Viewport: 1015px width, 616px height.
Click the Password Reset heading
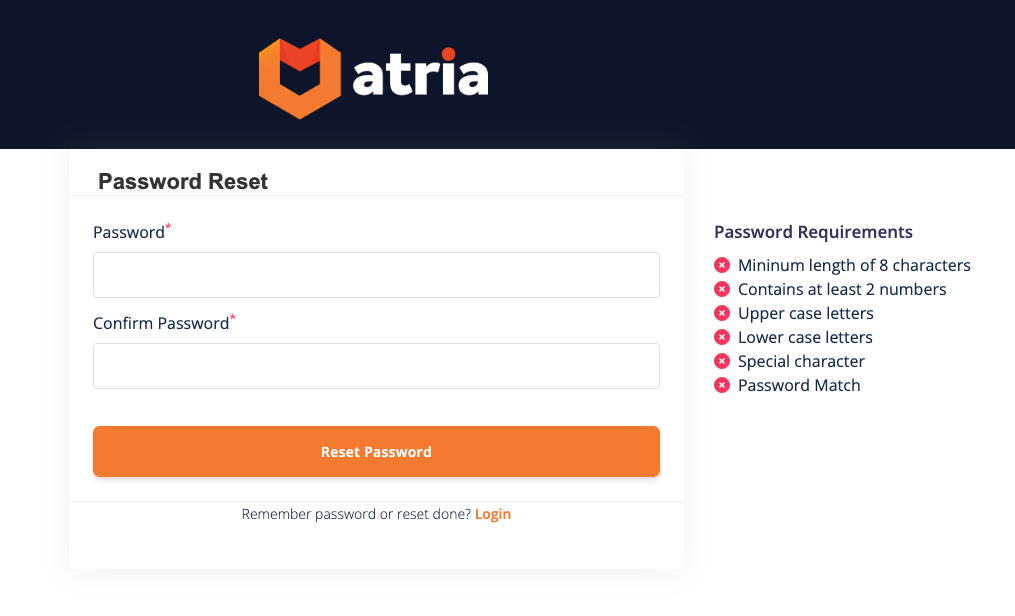click(x=183, y=182)
